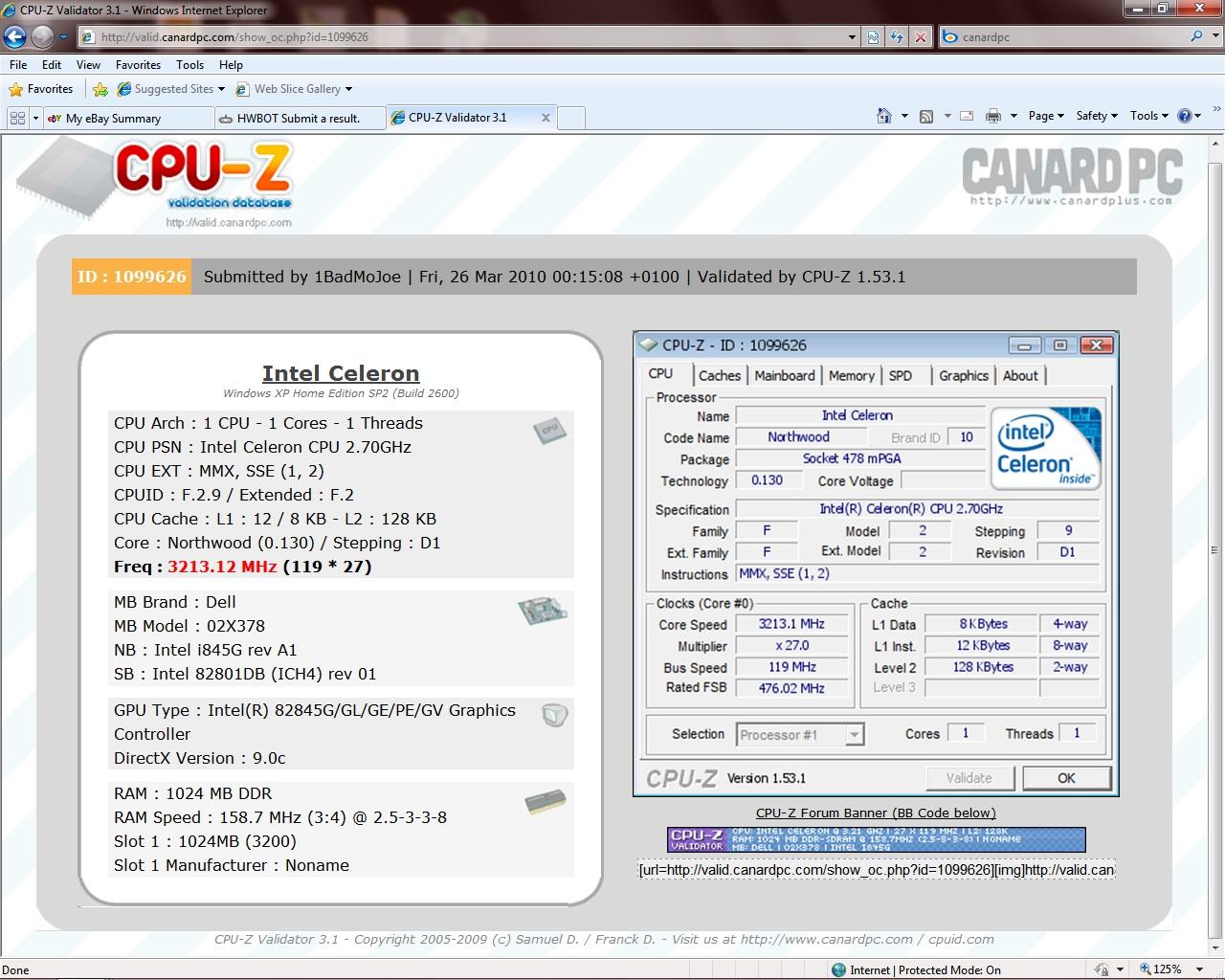Screen dimensions: 1225x980
Task: Click the search magnifier icon
Action: coord(1196,36)
